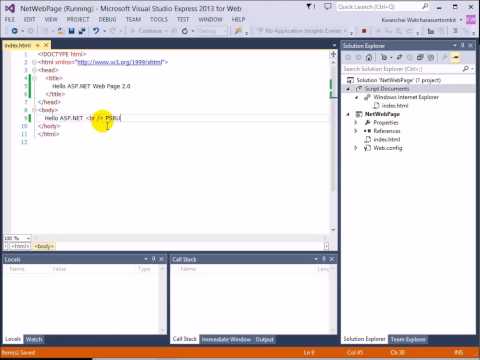The image size is (480, 360).
Task: Collapse the head element outlining on line 3
Action: [34, 70]
